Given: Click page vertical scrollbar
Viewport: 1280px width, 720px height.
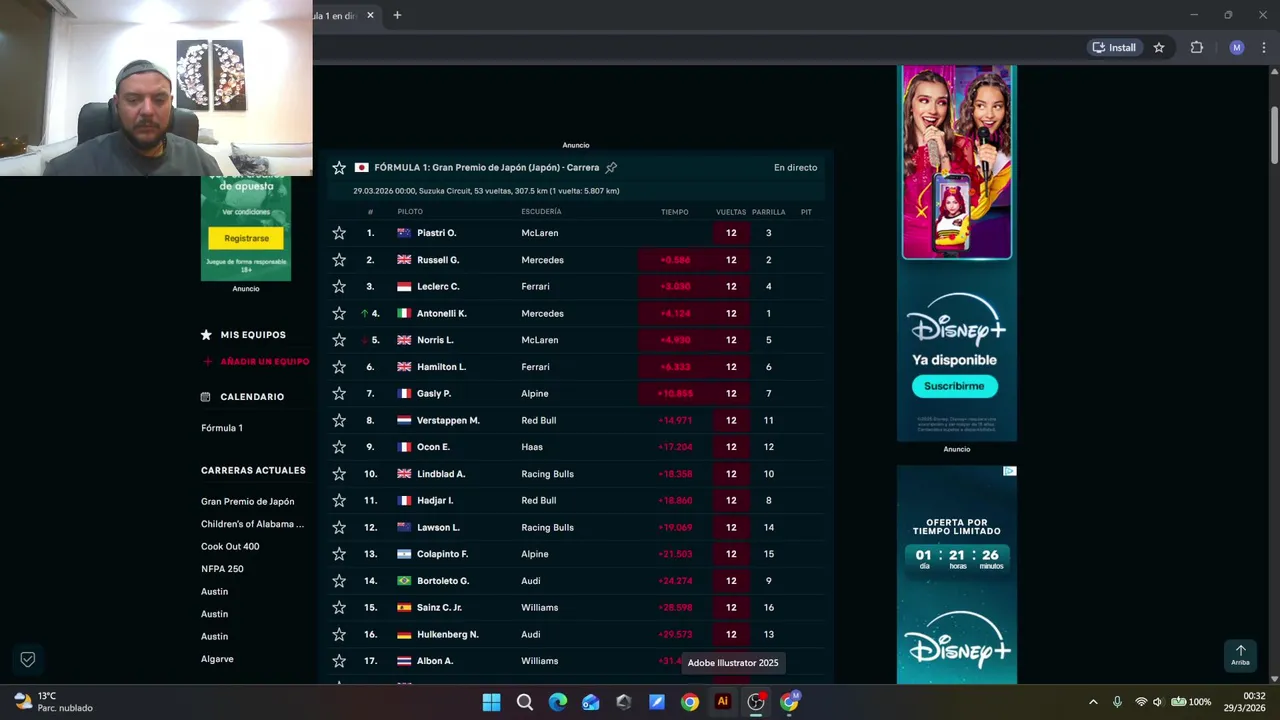Looking at the screenshot, I should click(x=1274, y=135).
